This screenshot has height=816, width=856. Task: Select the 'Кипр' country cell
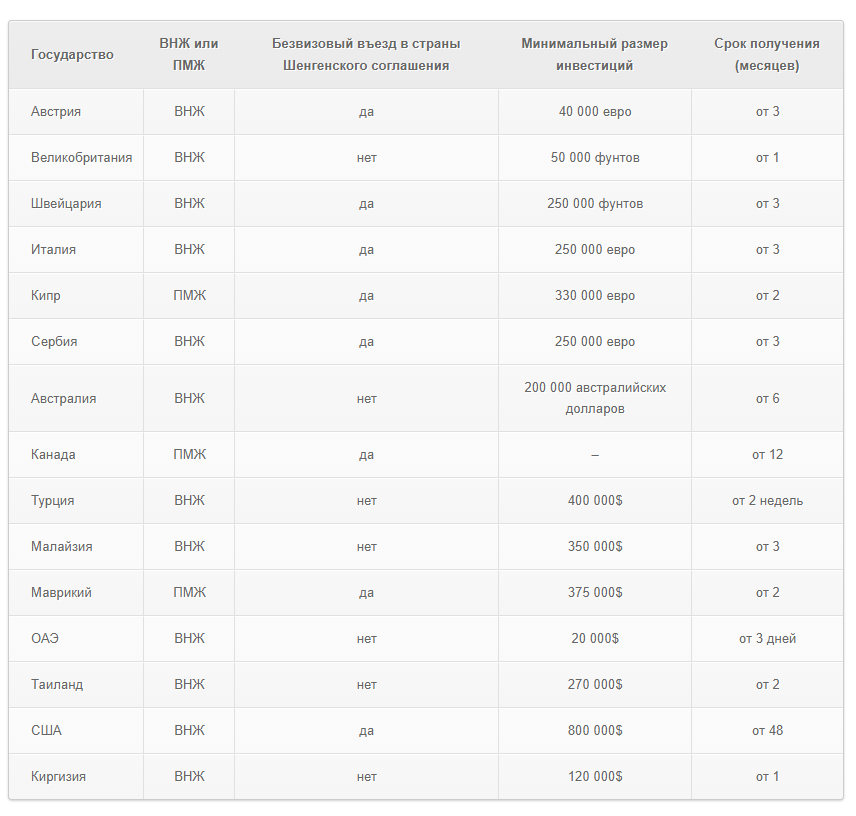pos(46,296)
